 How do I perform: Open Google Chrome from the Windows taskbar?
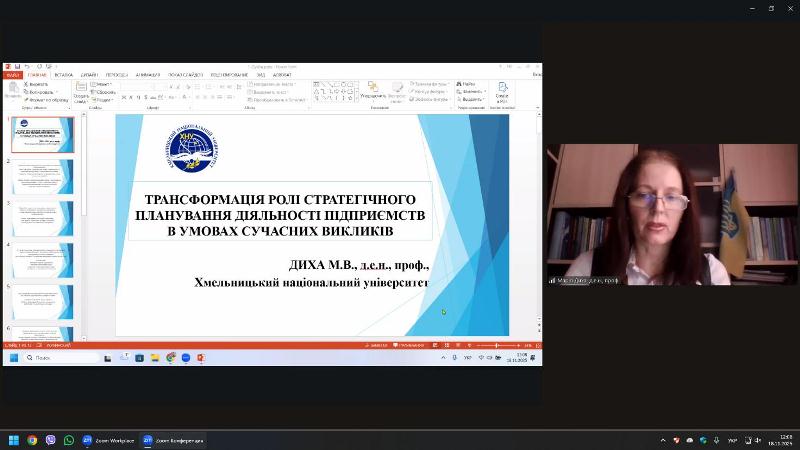point(32,440)
